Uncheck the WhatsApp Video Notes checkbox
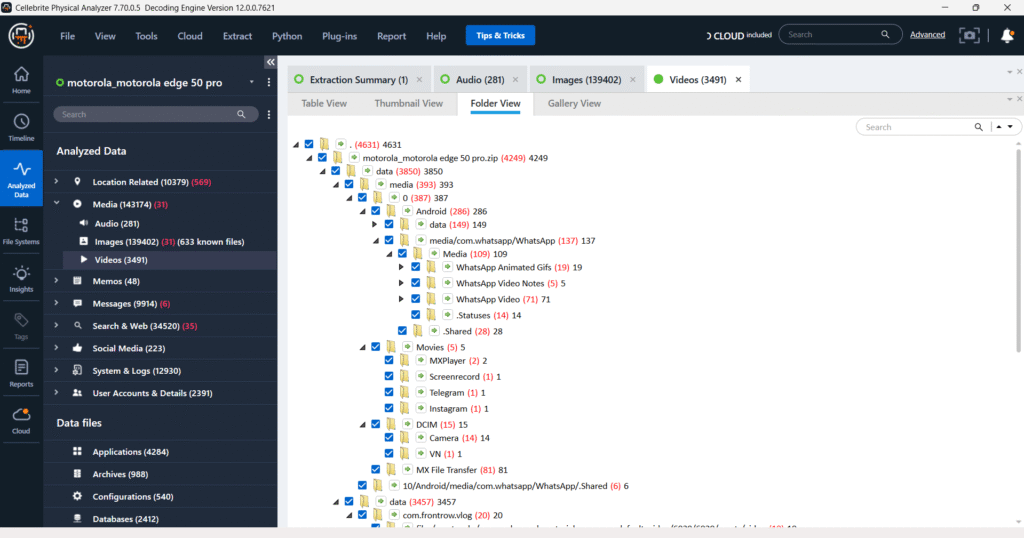This screenshot has height=538, width=1024. click(415, 283)
